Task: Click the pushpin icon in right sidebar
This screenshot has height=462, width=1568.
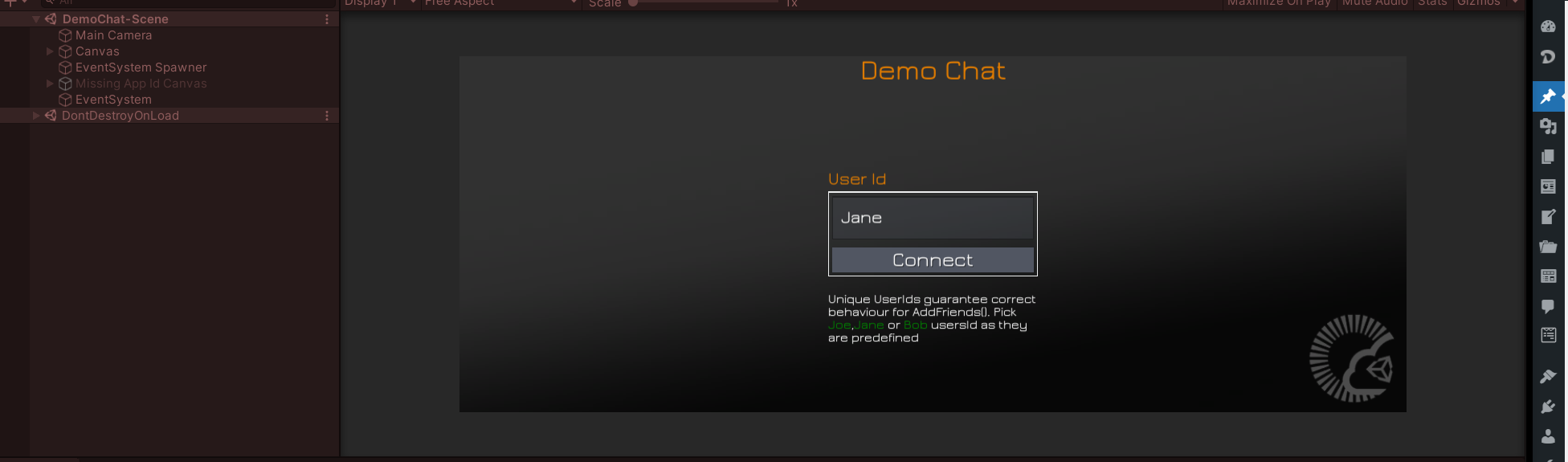Action: click(1548, 96)
